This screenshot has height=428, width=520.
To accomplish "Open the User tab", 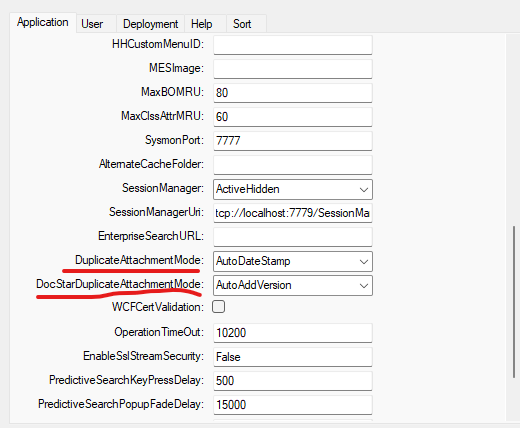I will (96, 24).
